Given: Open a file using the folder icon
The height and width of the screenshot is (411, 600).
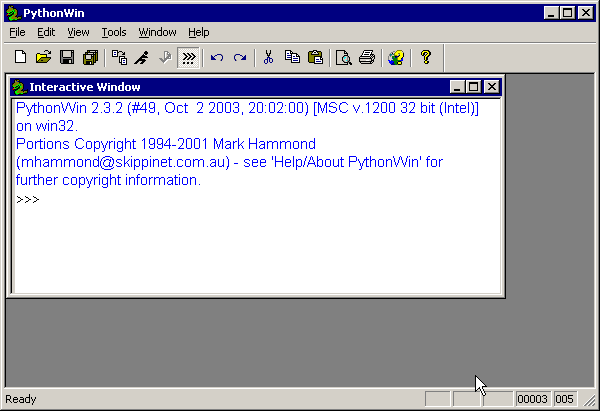Looking at the screenshot, I should click(x=44, y=58).
